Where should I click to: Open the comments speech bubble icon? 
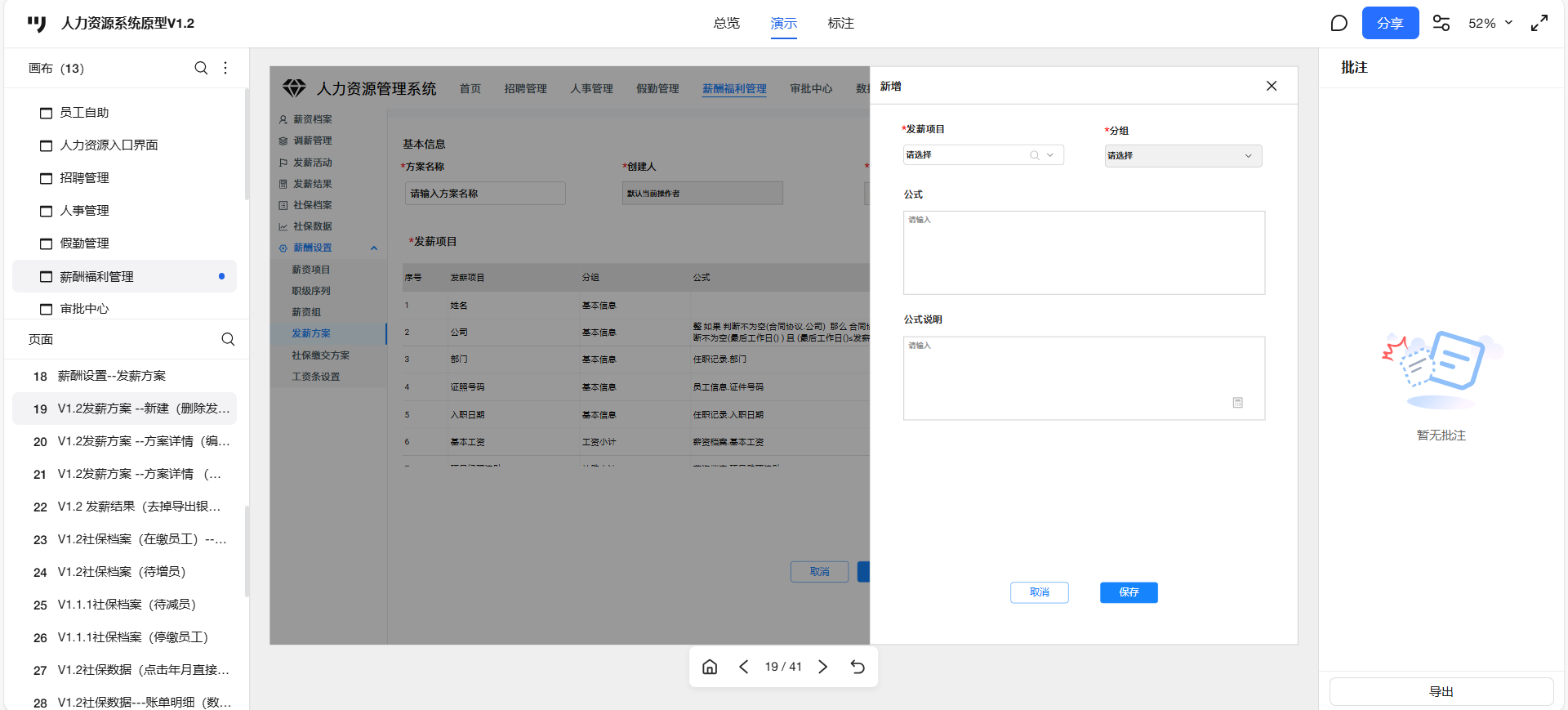coord(1339,23)
